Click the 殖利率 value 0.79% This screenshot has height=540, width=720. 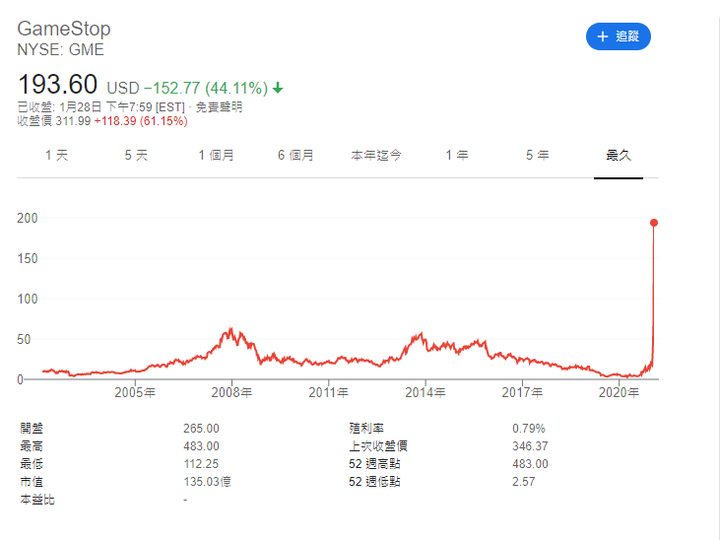529,428
